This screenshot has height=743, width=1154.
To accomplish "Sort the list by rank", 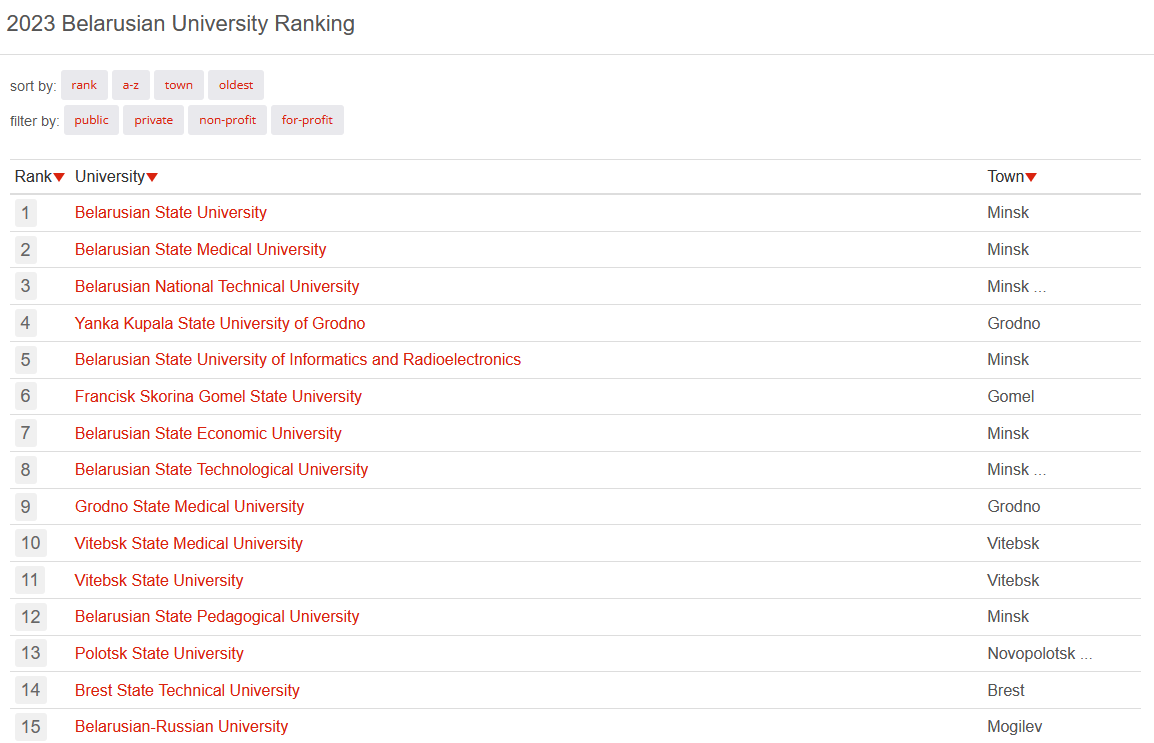I will tap(84, 85).
